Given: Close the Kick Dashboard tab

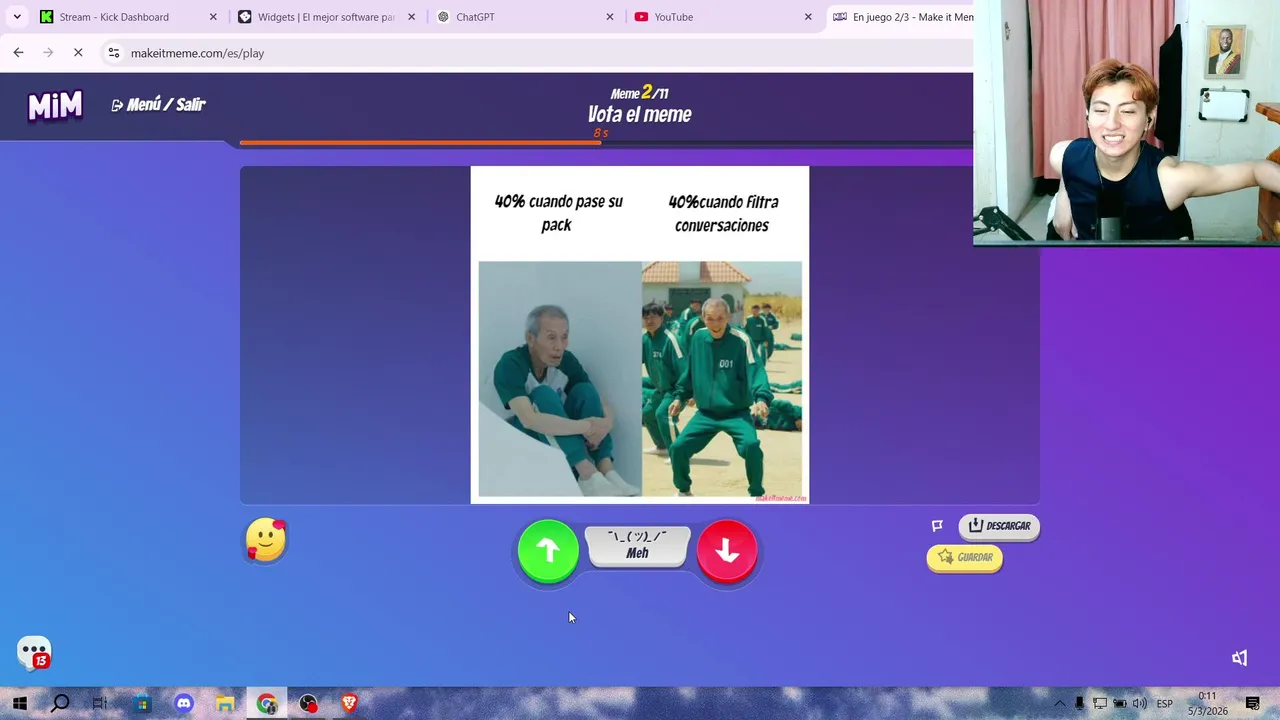Looking at the screenshot, I should click(213, 17).
